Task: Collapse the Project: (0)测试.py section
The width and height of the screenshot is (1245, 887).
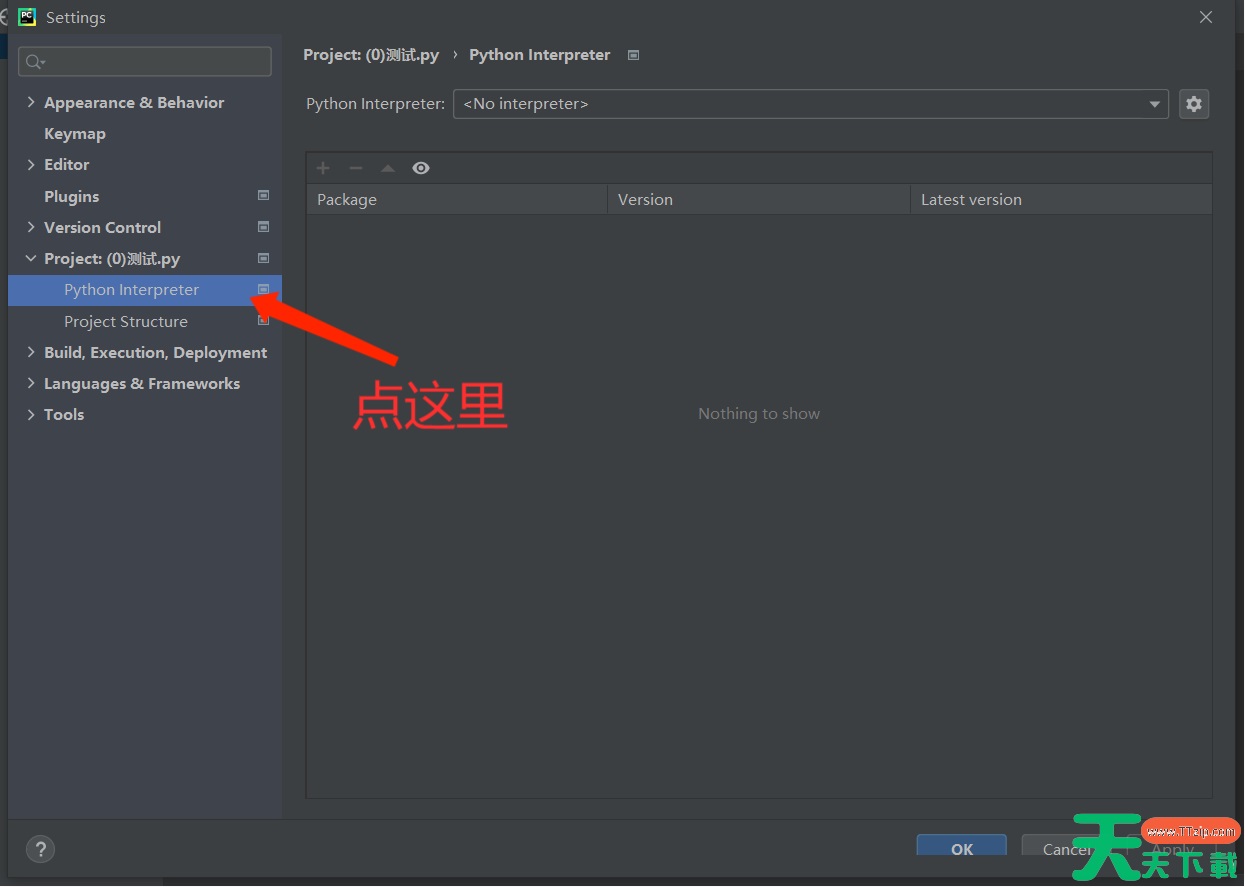Action: click(31, 258)
